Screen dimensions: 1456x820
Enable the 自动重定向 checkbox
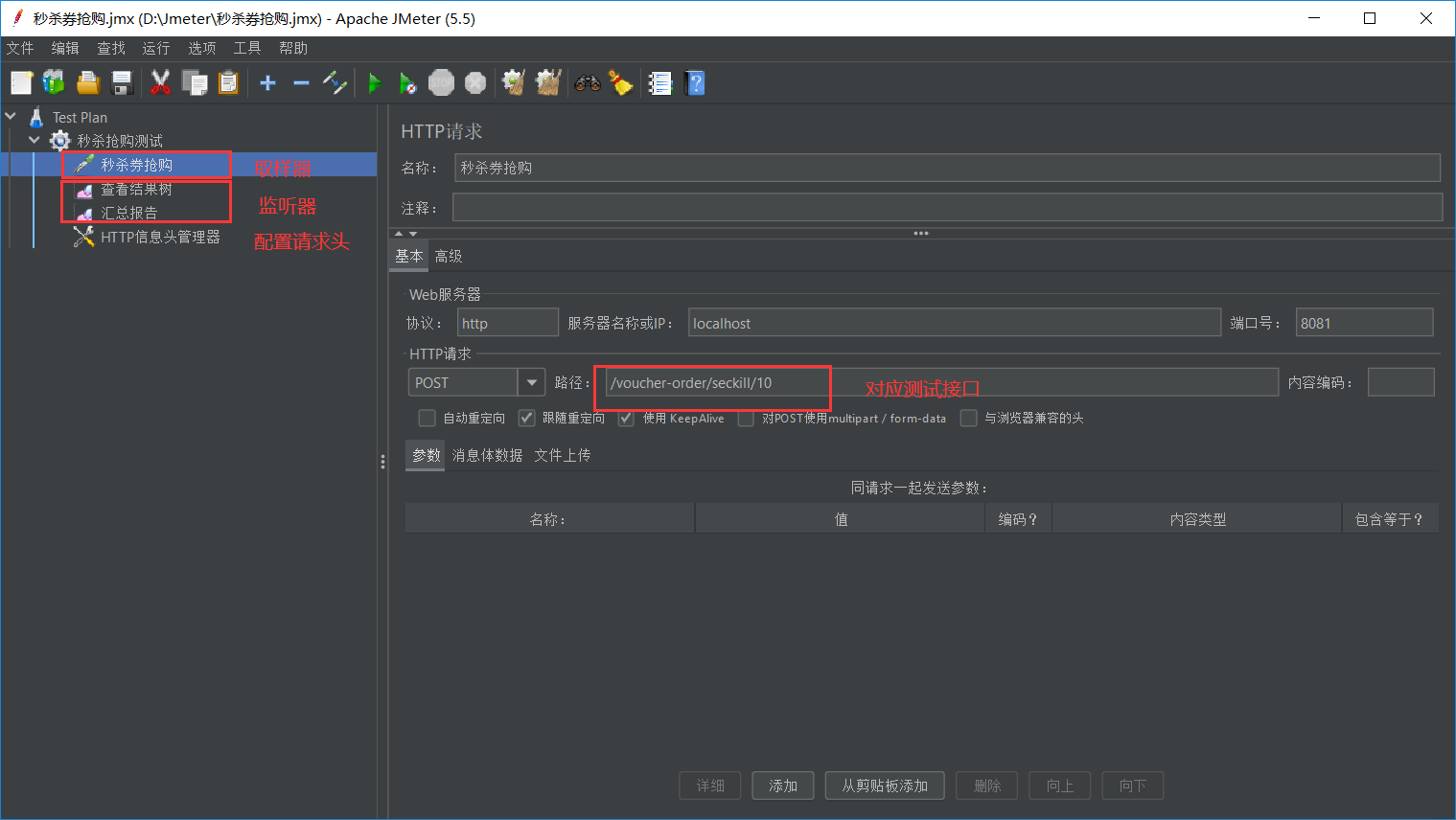coord(428,419)
